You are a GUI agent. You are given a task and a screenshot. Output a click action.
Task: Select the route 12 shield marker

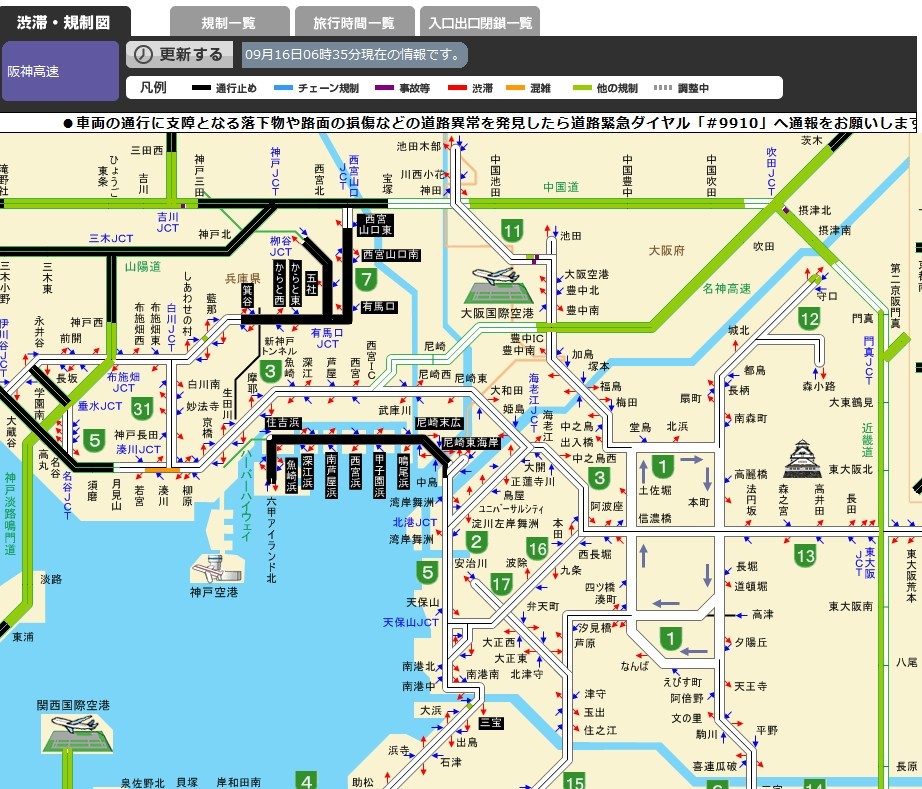(x=809, y=319)
